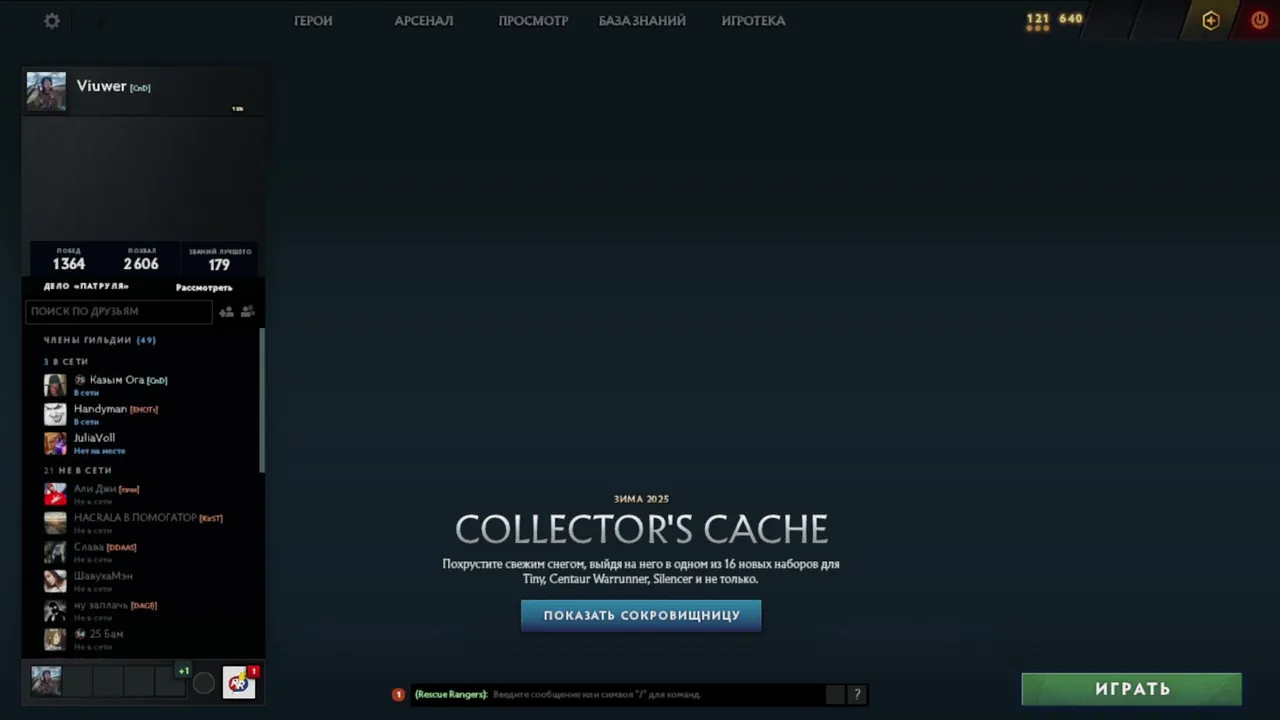Collapse the 3 В СЕТИ group header
The width and height of the screenshot is (1280, 720).
pos(66,362)
